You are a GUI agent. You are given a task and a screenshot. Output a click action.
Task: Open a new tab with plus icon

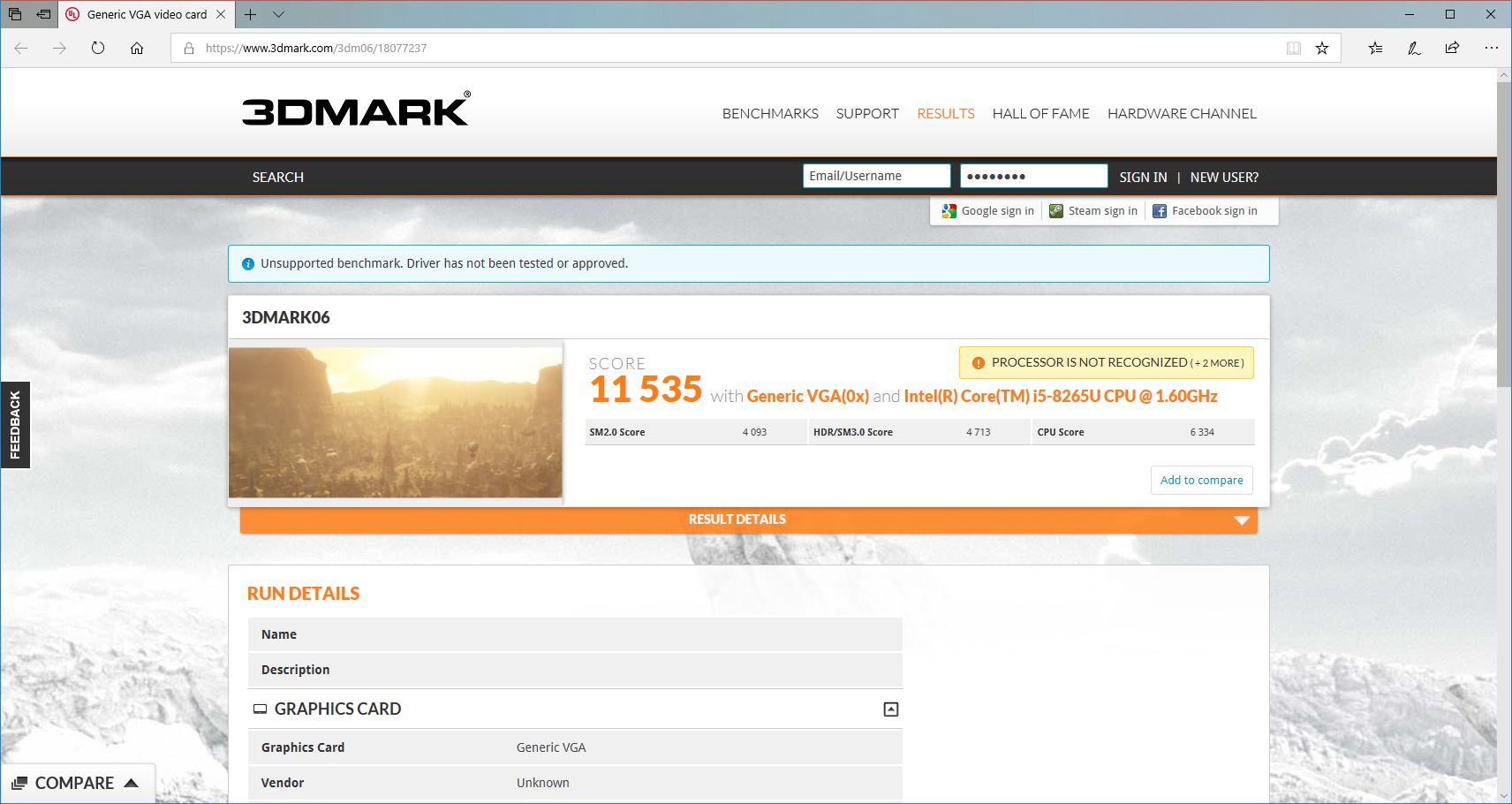(x=251, y=14)
